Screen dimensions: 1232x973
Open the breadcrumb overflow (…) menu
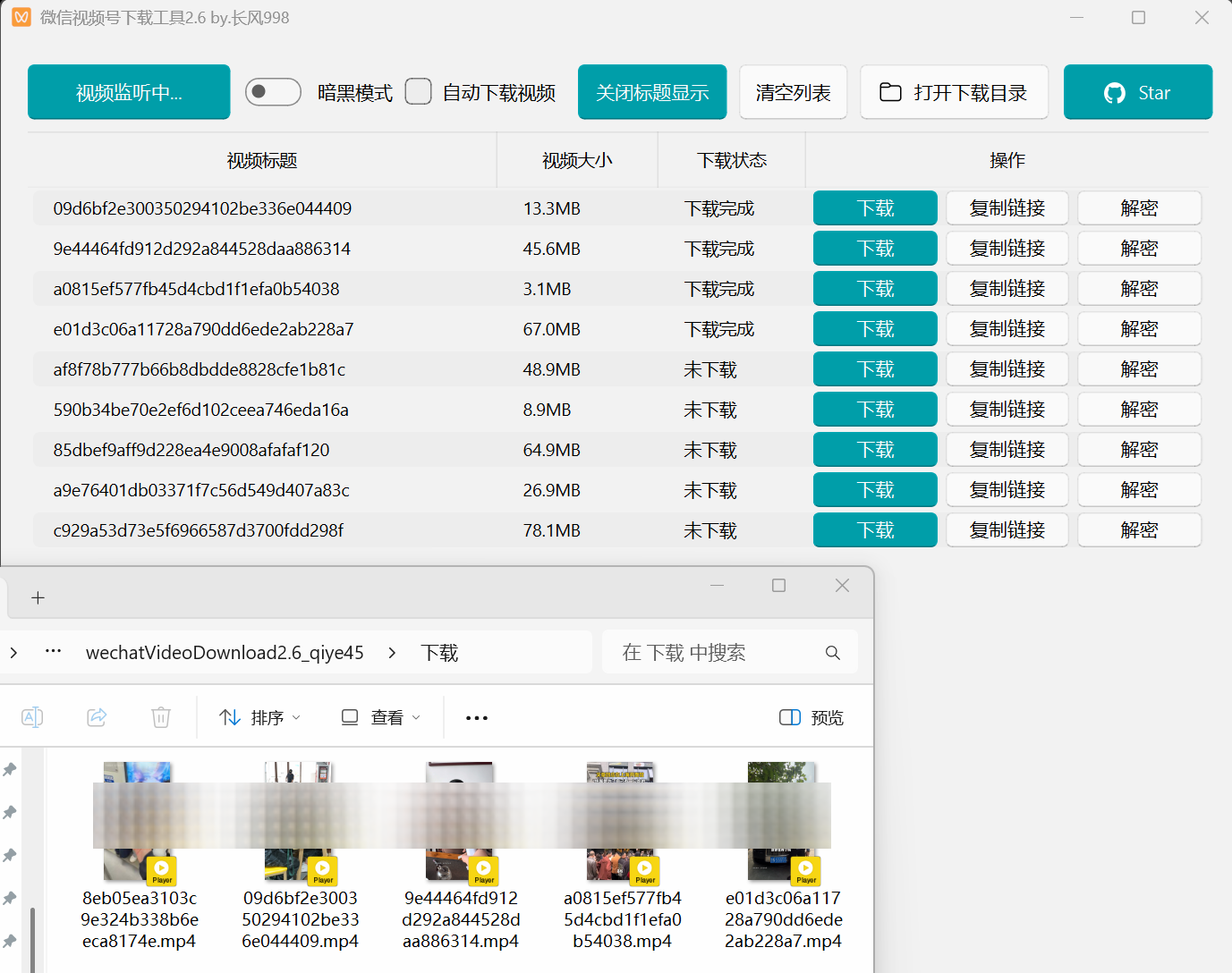coord(53,652)
